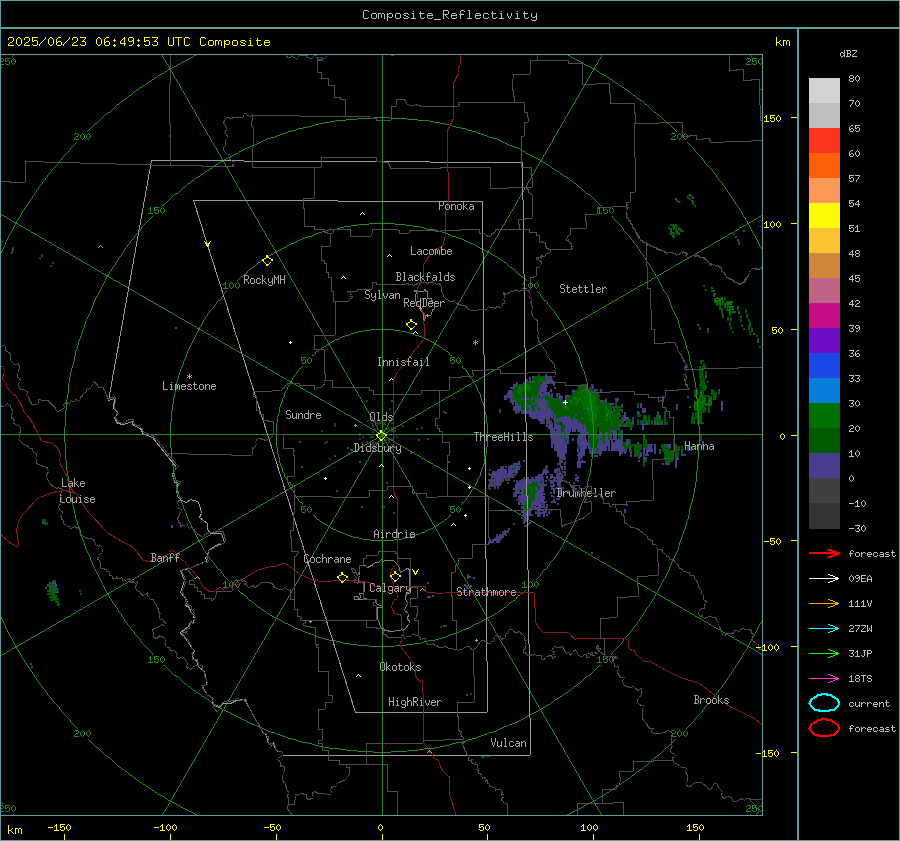Click the 18TS legend label
Screen dimensions: 900x841
(860, 679)
